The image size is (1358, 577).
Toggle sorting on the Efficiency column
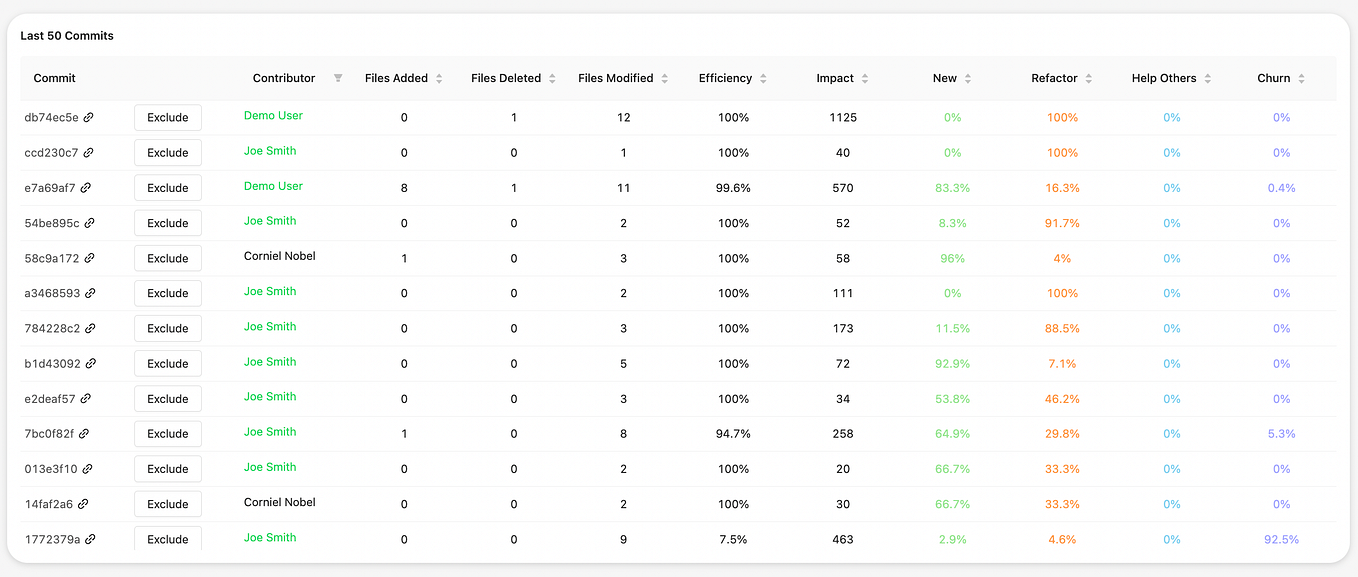click(760, 78)
